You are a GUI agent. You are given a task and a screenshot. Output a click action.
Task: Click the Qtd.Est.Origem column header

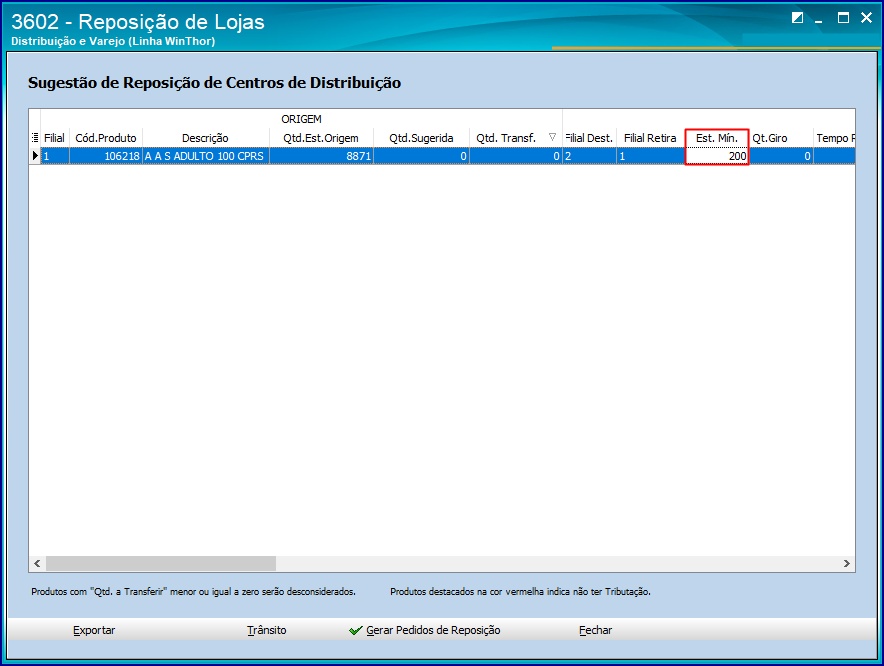point(321,138)
